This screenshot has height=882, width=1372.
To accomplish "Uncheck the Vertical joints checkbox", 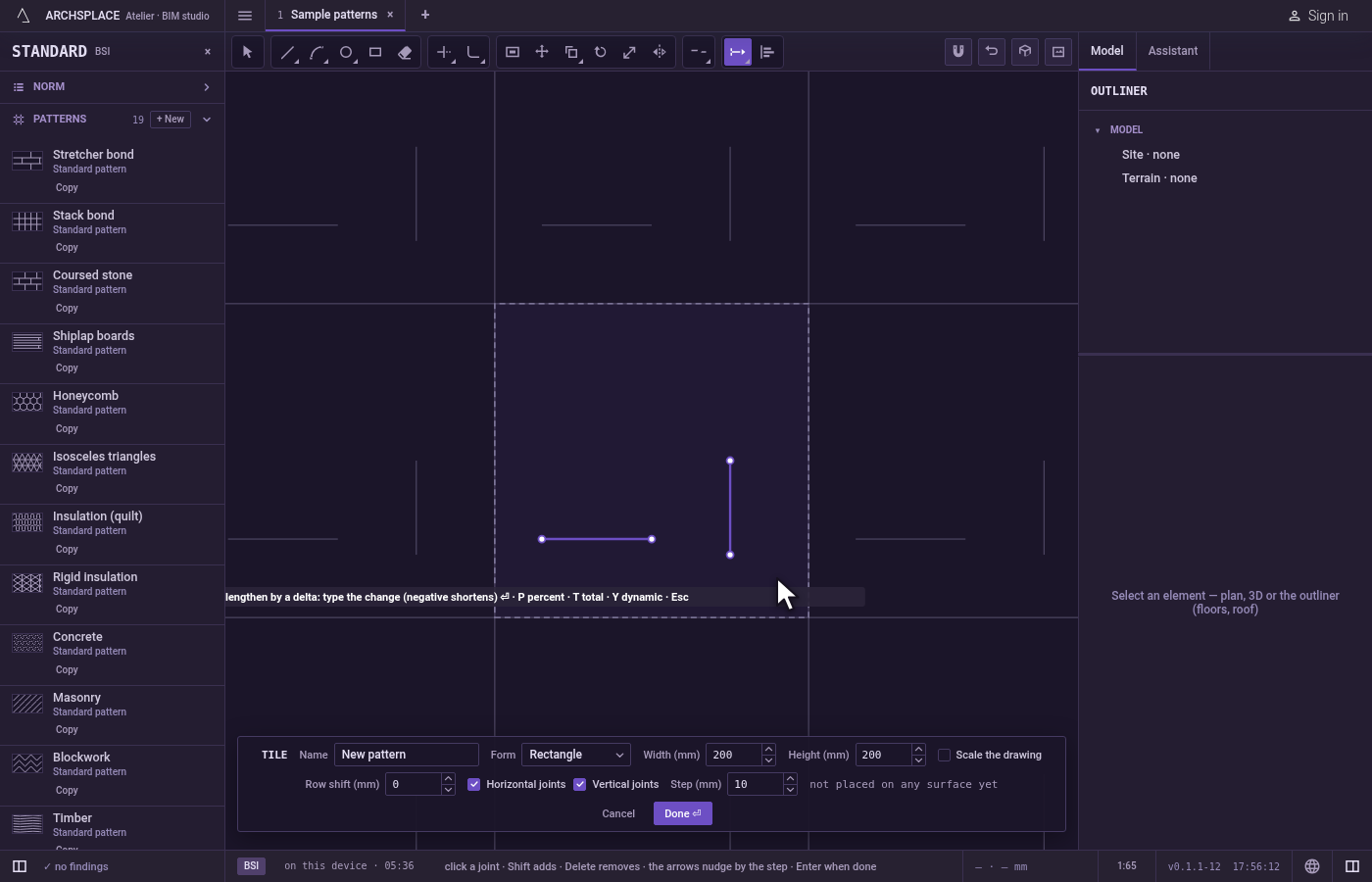I will click(x=580, y=784).
